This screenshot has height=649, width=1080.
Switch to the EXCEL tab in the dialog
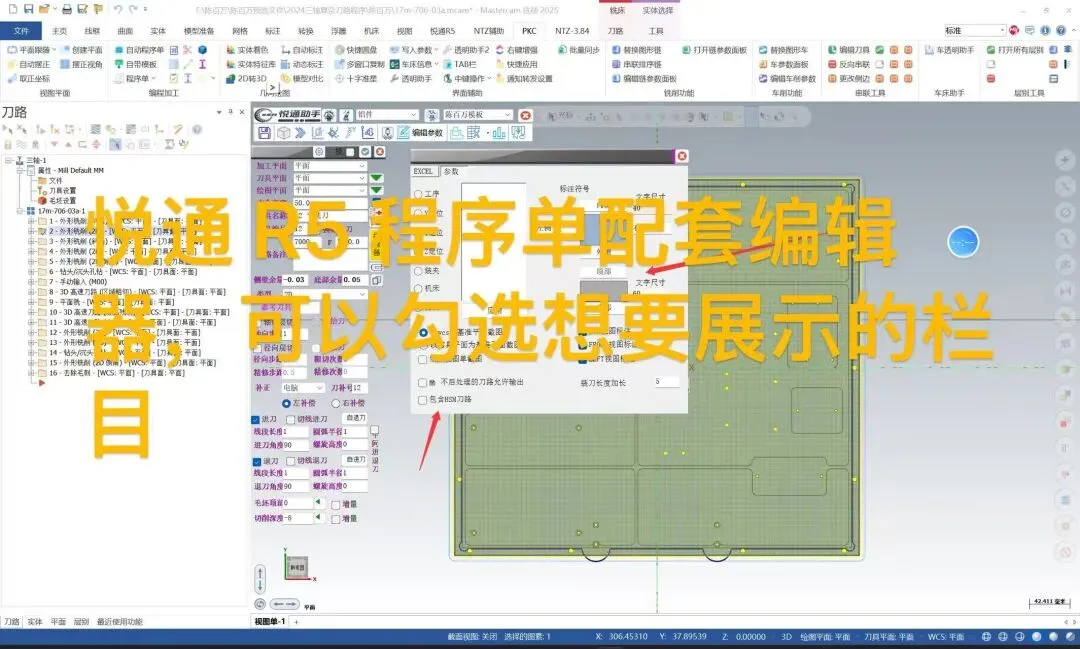click(x=423, y=171)
